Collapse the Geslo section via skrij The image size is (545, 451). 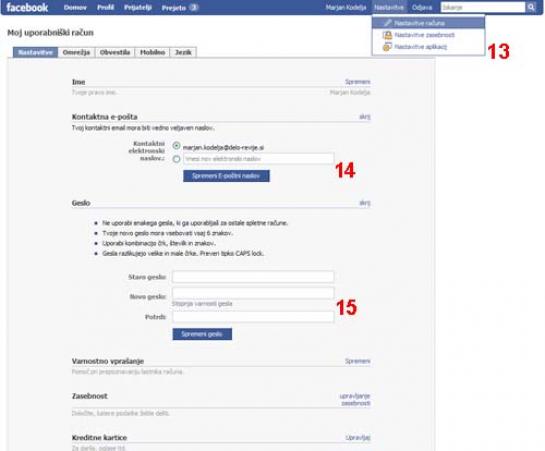point(365,203)
